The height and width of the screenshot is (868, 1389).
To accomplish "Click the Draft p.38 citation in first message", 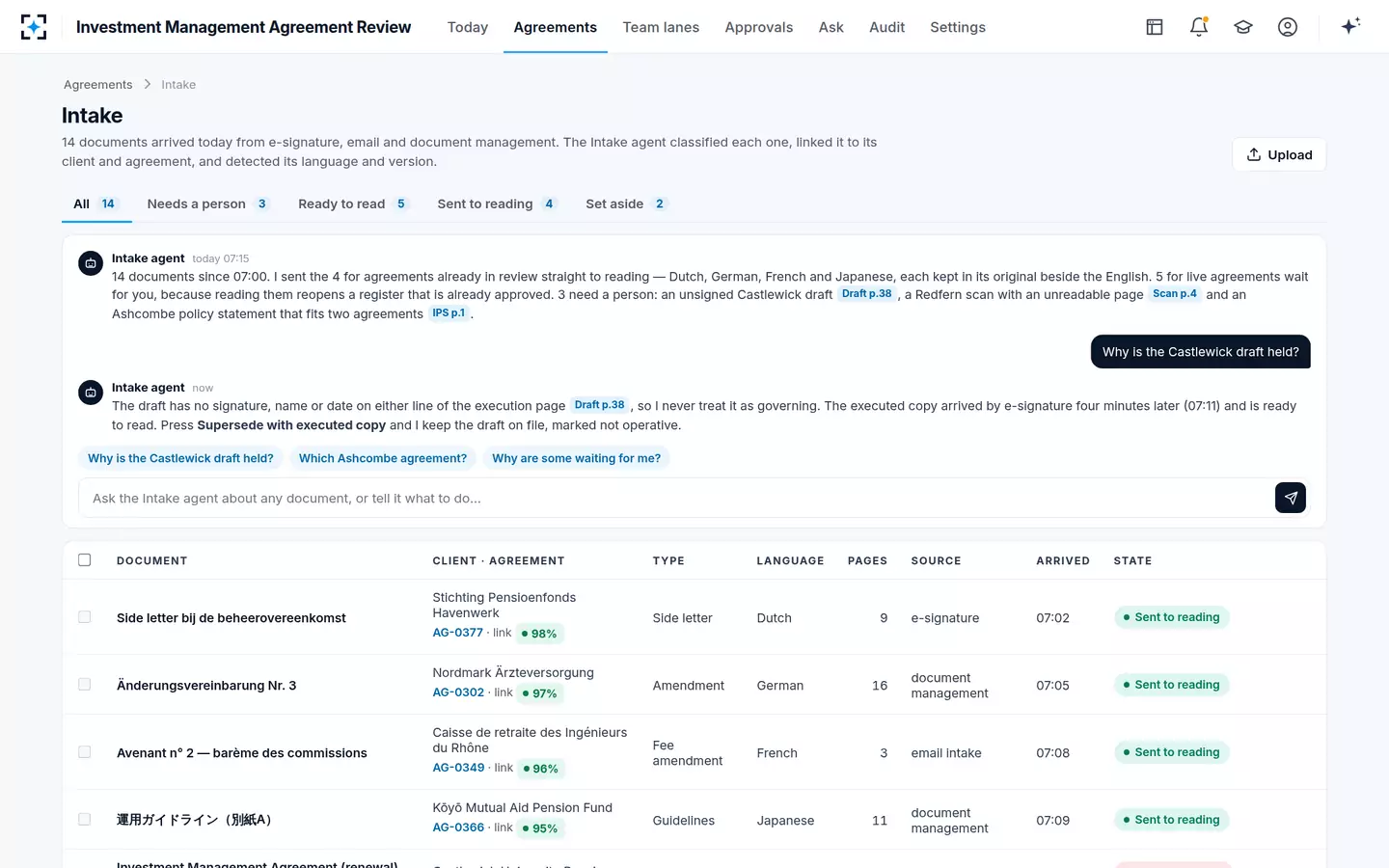I will [x=866, y=294].
